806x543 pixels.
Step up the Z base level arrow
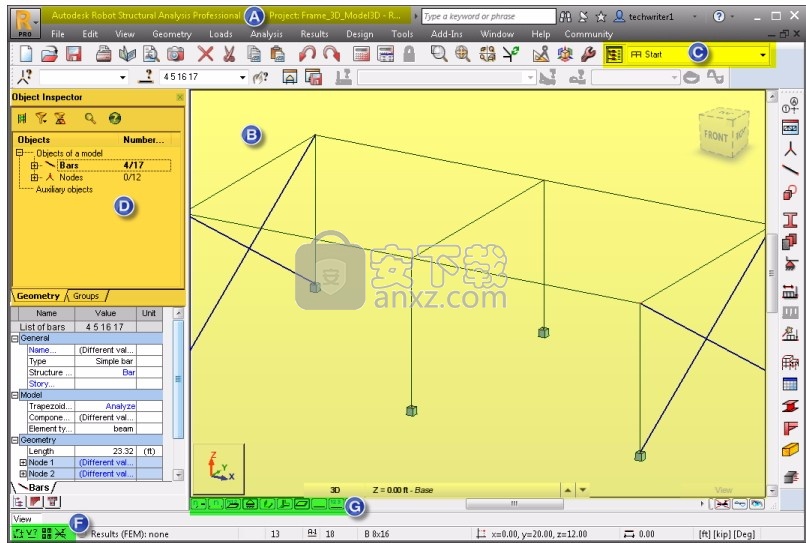pyautogui.click(x=567, y=490)
